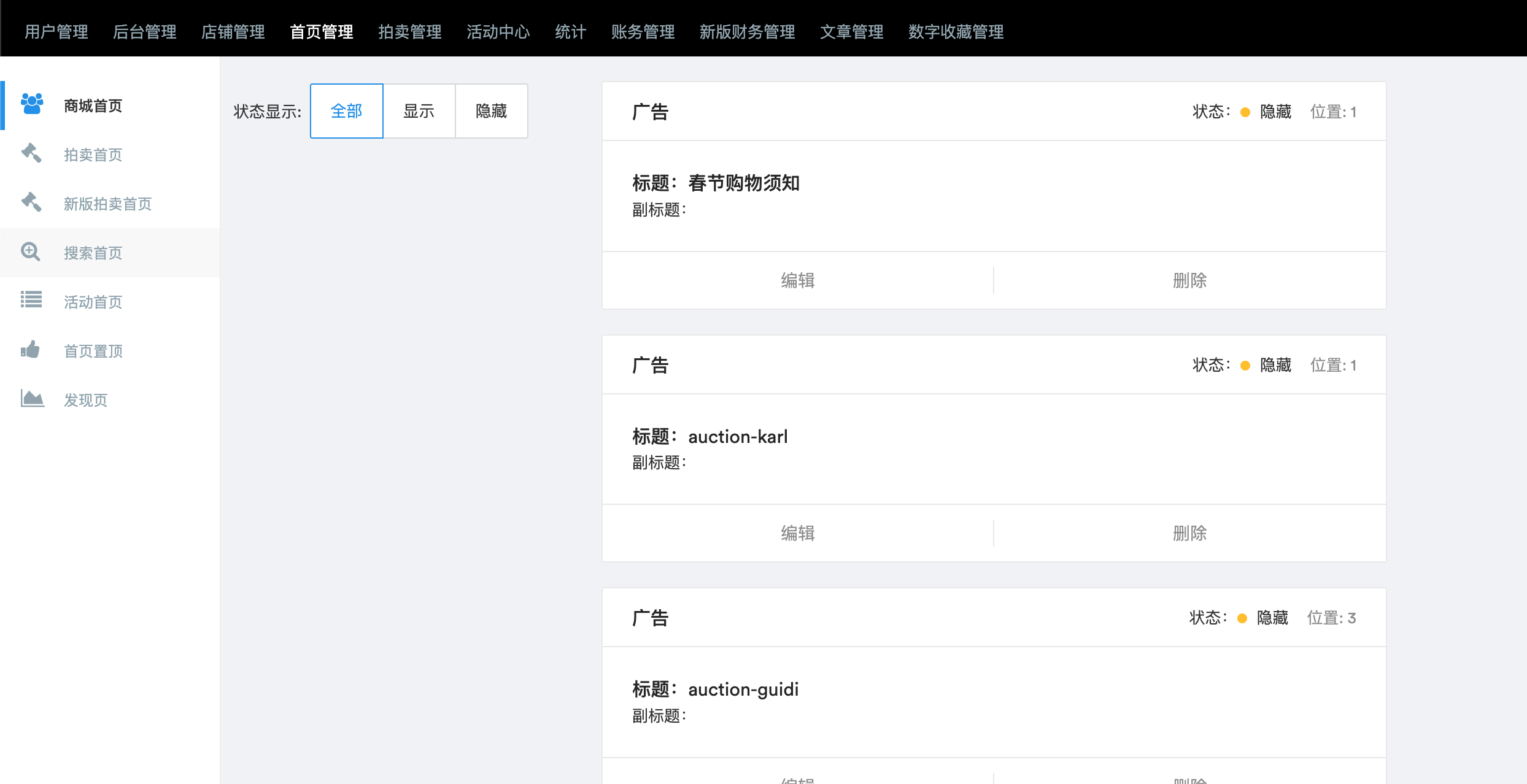Click the title auction-karl
The height and width of the screenshot is (784, 1527).
click(738, 437)
